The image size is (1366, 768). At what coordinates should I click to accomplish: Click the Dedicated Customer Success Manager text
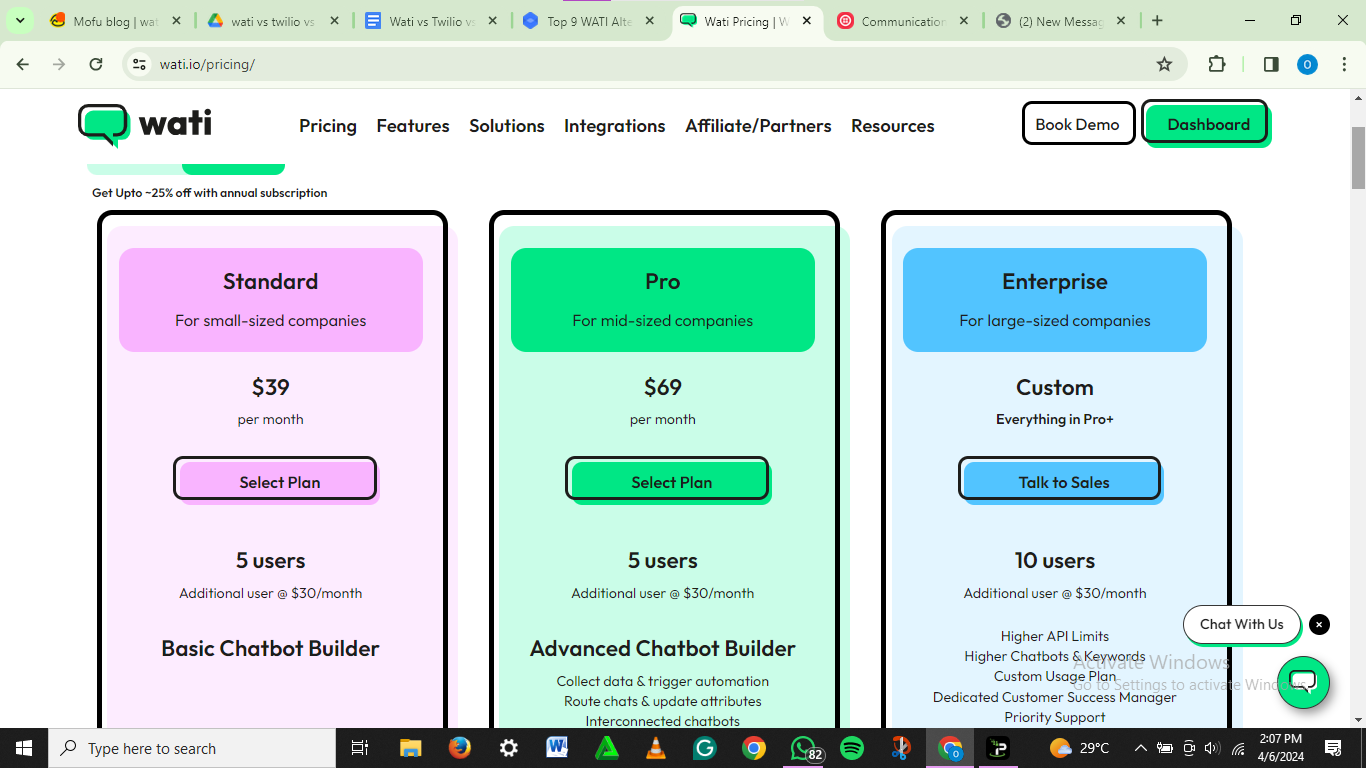(x=1055, y=697)
